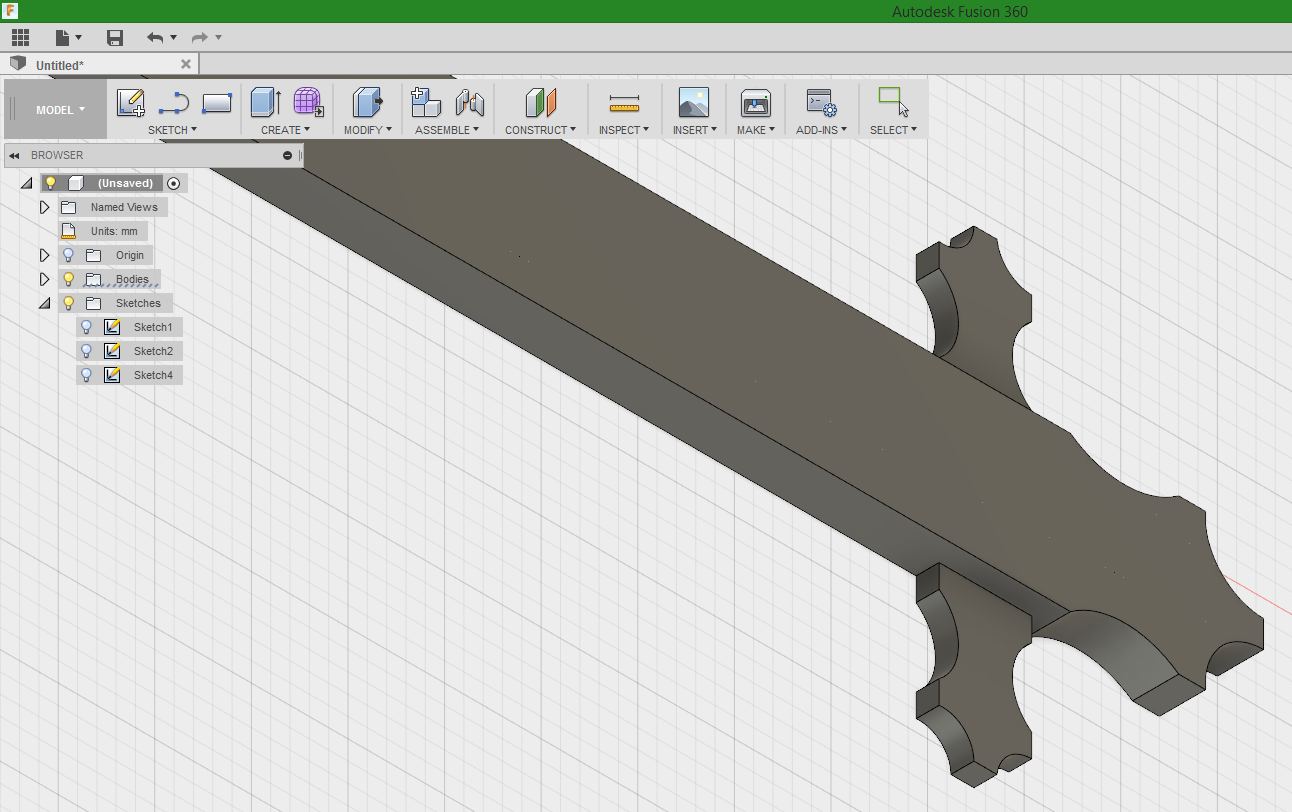
Task: Select the Sketch4 tree item label
Action: pos(153,375)
